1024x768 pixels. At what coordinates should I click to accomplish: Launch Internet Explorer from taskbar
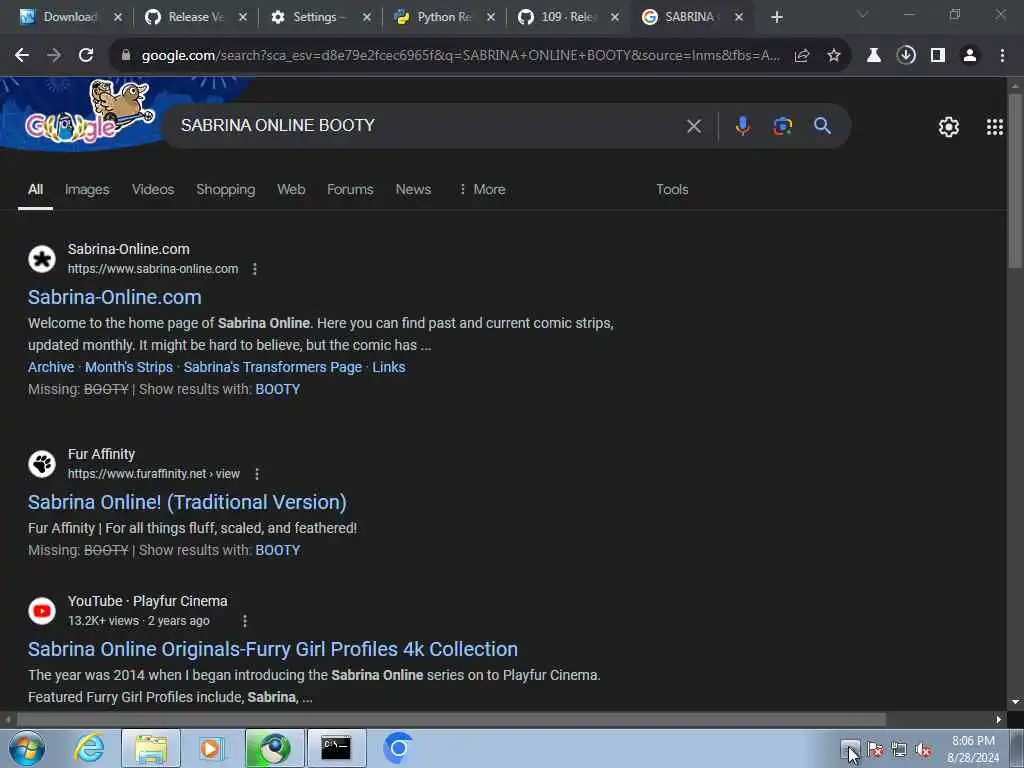(x=88, y=748)
